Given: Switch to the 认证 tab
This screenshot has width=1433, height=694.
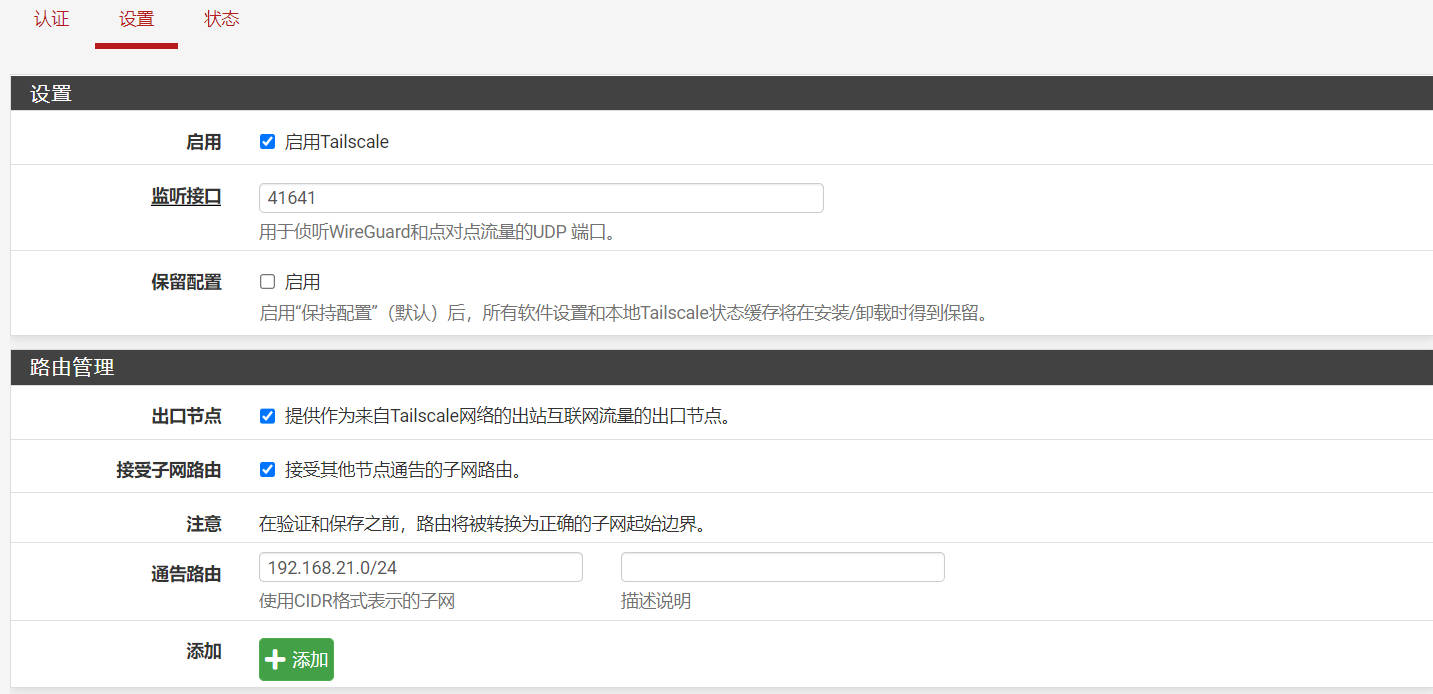Looking at the screenshot, I should point(51,19).
